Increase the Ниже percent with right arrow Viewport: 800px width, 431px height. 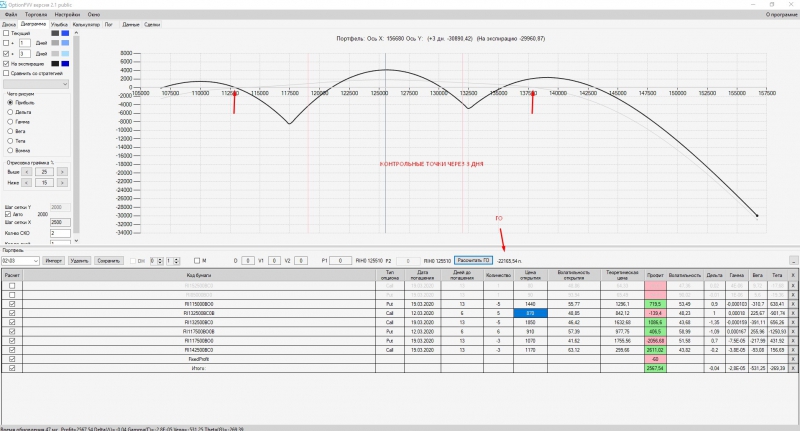tap(62, 183)
